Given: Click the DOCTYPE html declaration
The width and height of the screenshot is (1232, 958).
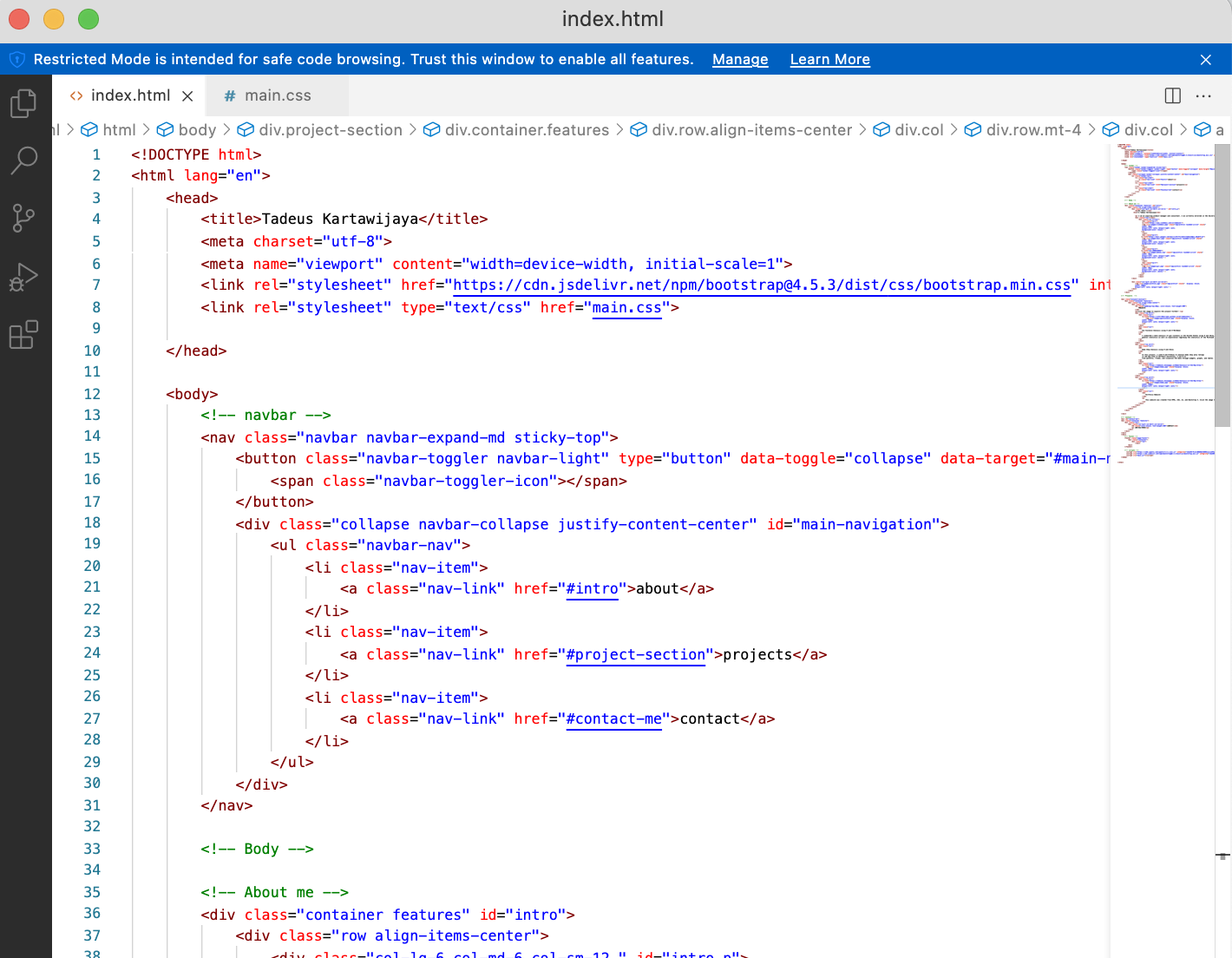Looking at the screenshot, I should 196,154.
